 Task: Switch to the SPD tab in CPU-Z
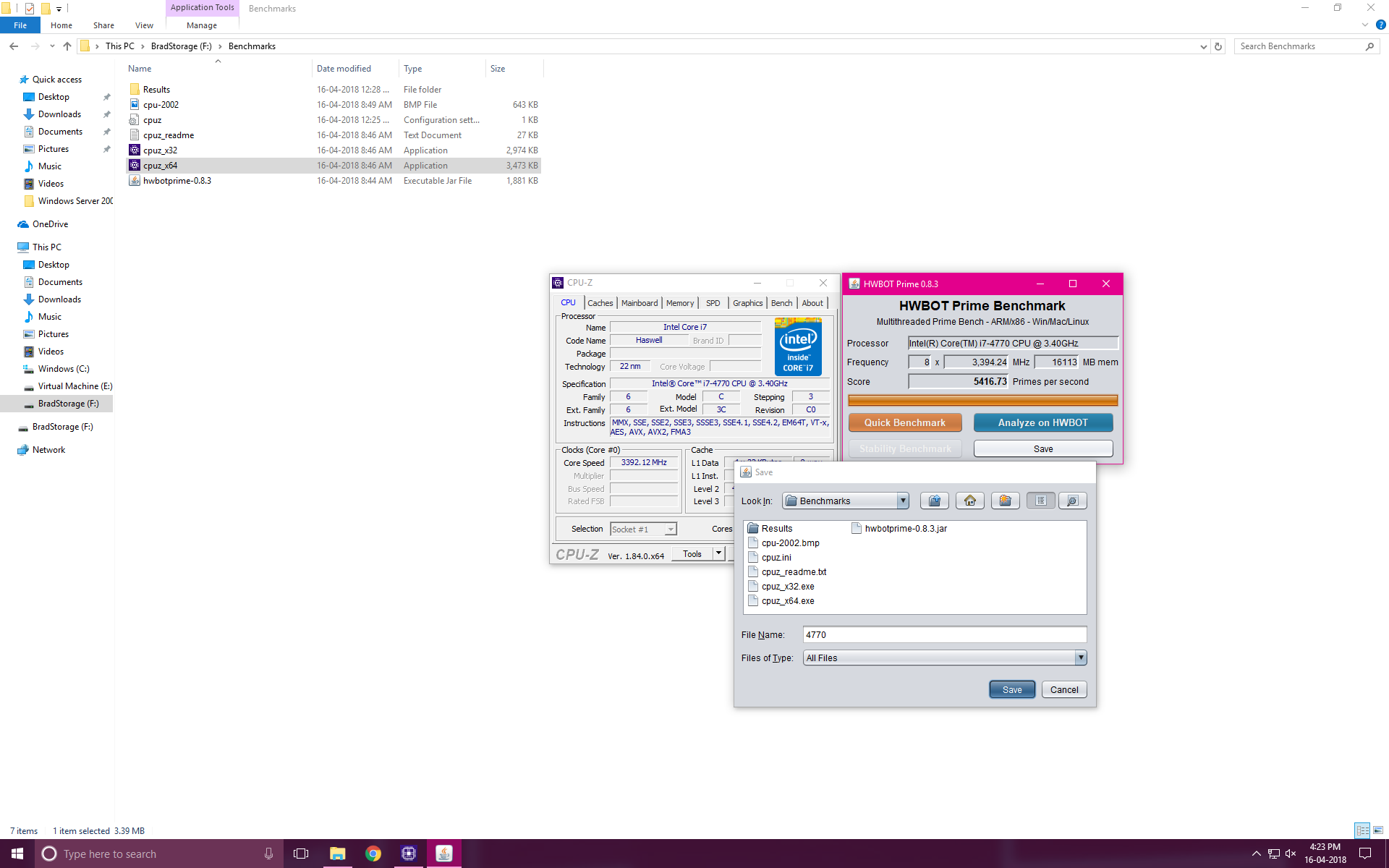pyautogui.click(x=713, y=303)
